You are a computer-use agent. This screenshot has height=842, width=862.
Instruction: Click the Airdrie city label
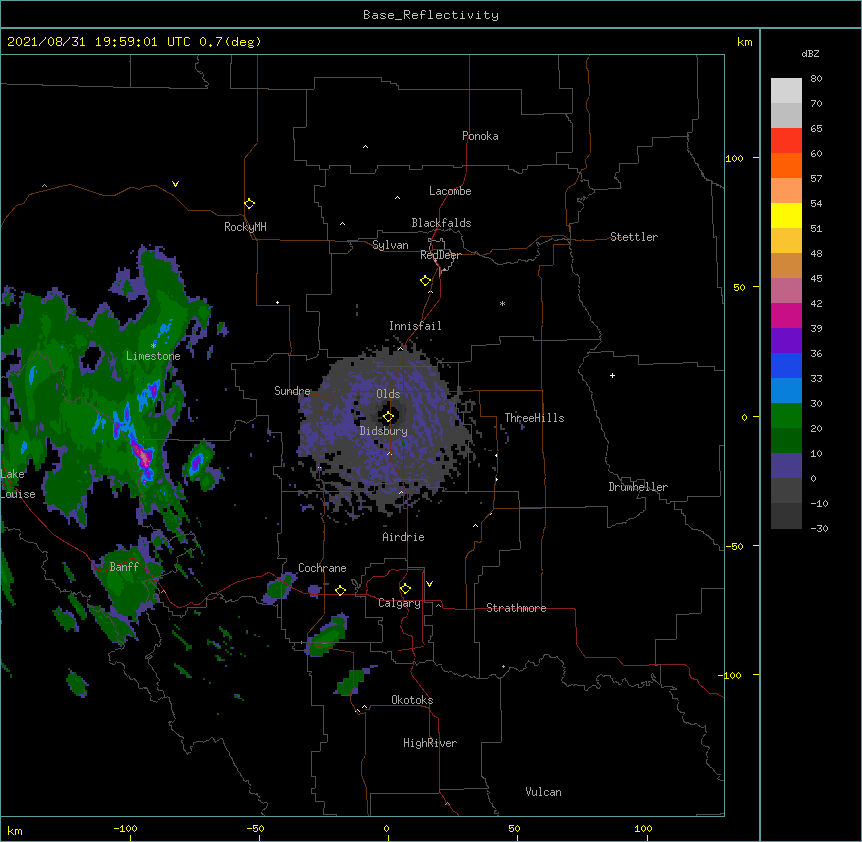pyautogui.click(x=403, y=537)
